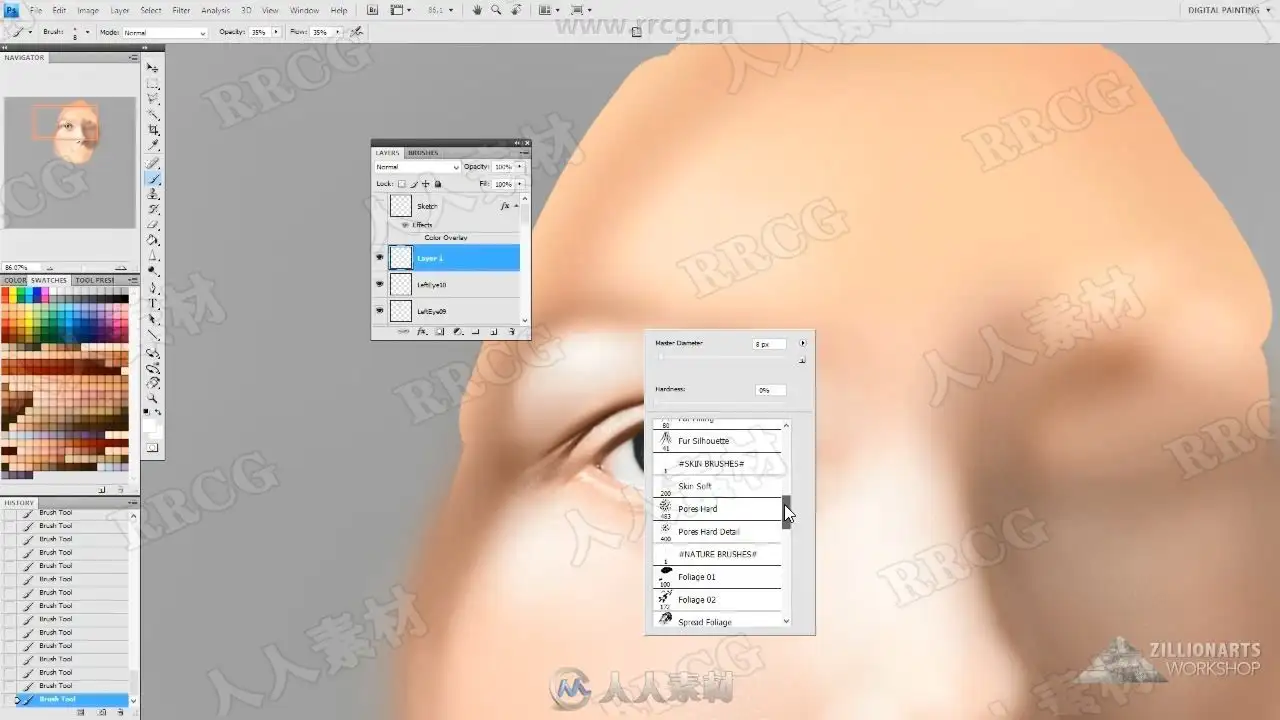Select the Eyedropper tool
This screenshot has height=720, width=1280.
tap(153, 146)
